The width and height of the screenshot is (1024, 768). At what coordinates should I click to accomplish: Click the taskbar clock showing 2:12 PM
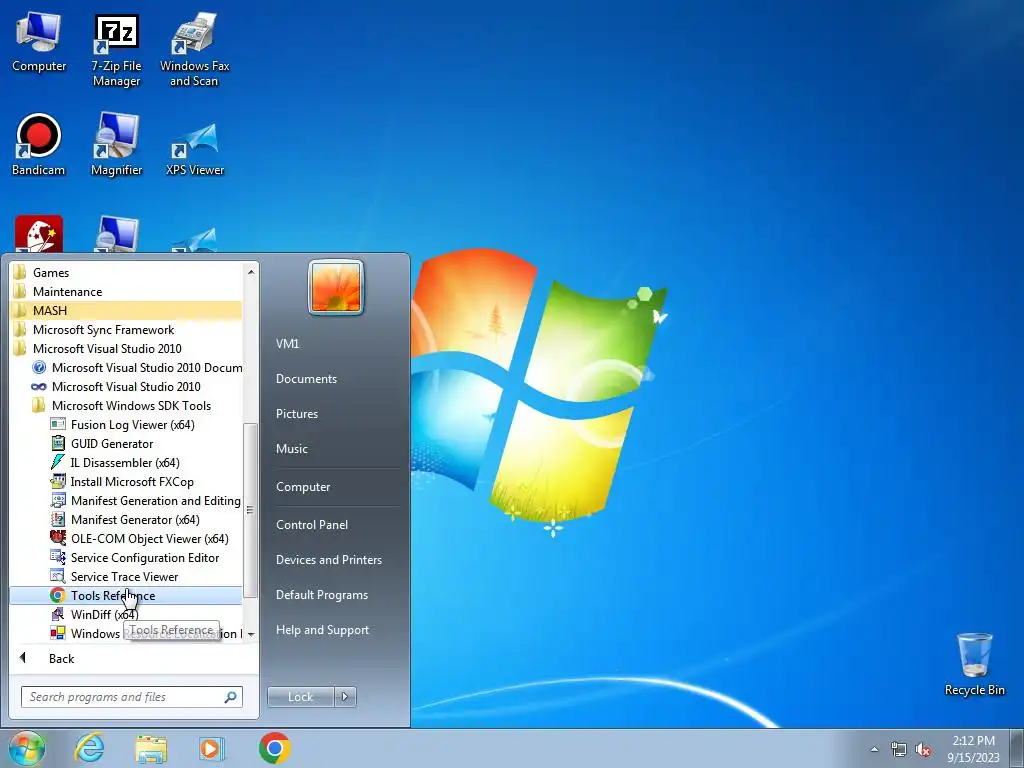[973, 748]
